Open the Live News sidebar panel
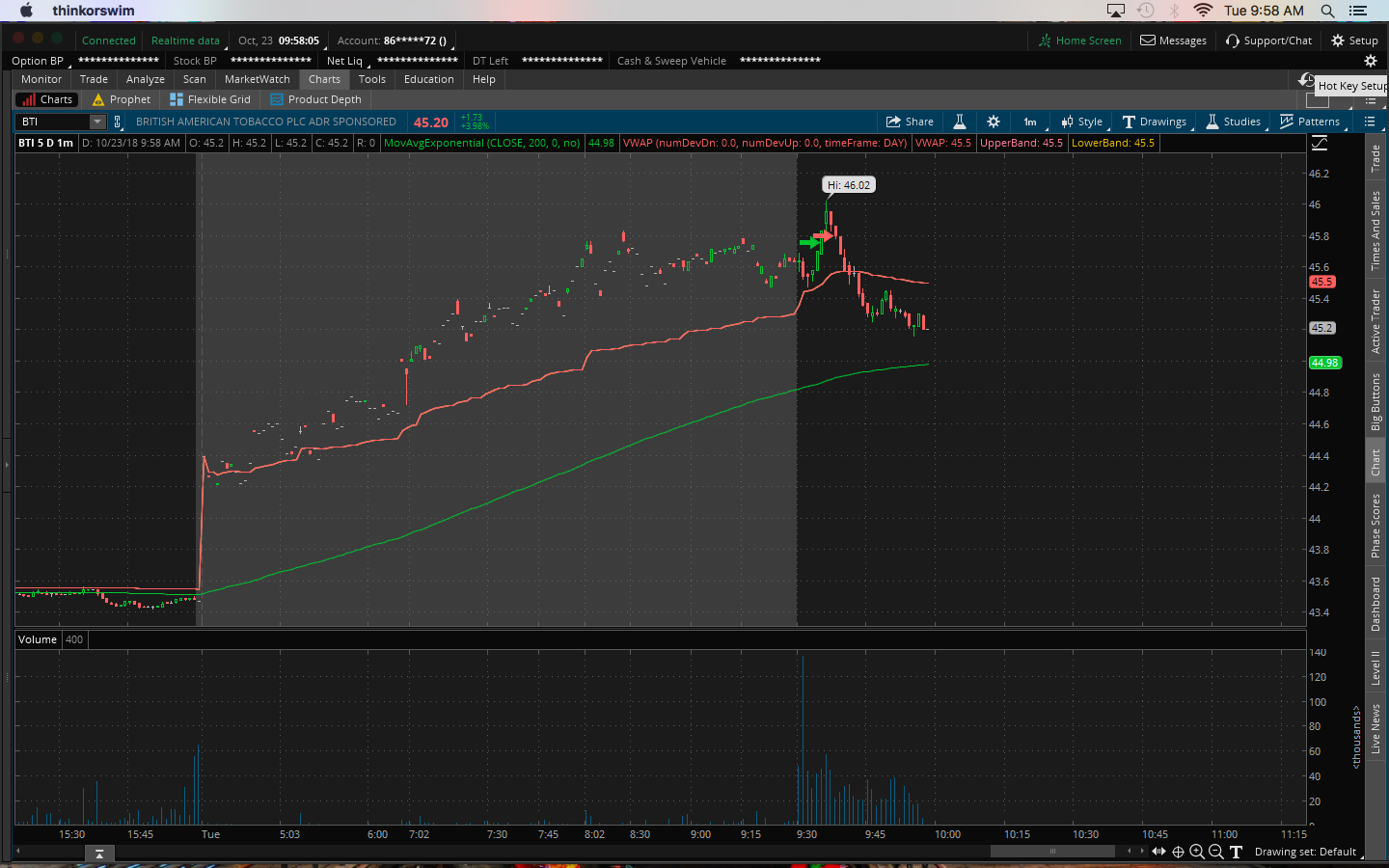Screen dimensions: 1389x868 (1376, 728)
